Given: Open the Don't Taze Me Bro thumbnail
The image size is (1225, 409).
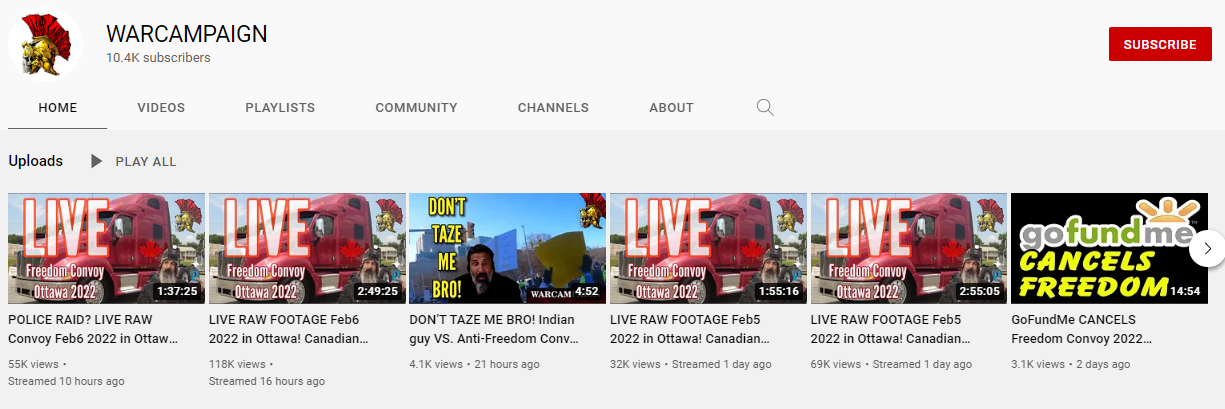Looking at the screenshot, I should (x=508, y=248).
